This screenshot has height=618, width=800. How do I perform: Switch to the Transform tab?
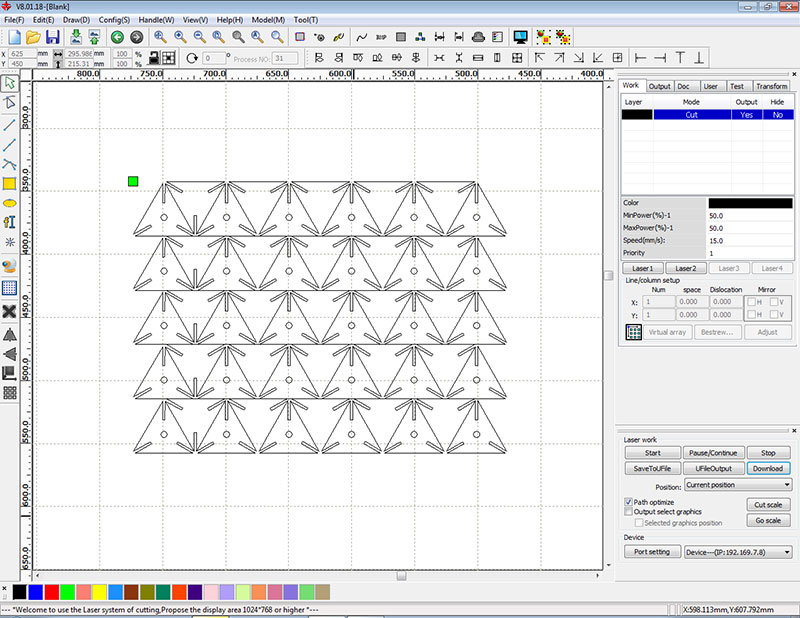click(x=771, y=86)
